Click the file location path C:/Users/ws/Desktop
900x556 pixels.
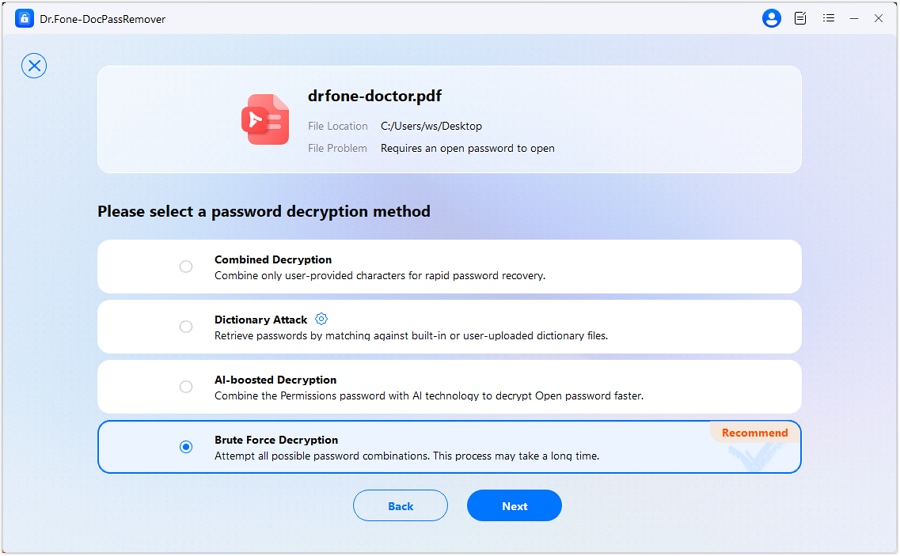tap(431, 127)
